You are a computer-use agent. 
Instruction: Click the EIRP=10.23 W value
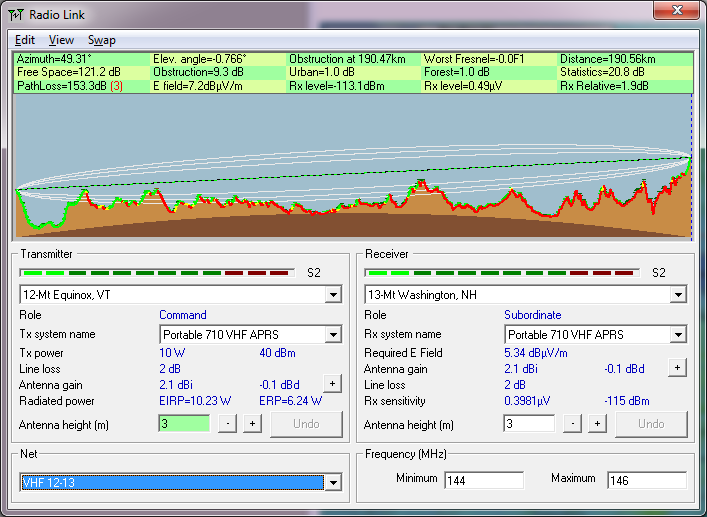[x=195, y=401]
